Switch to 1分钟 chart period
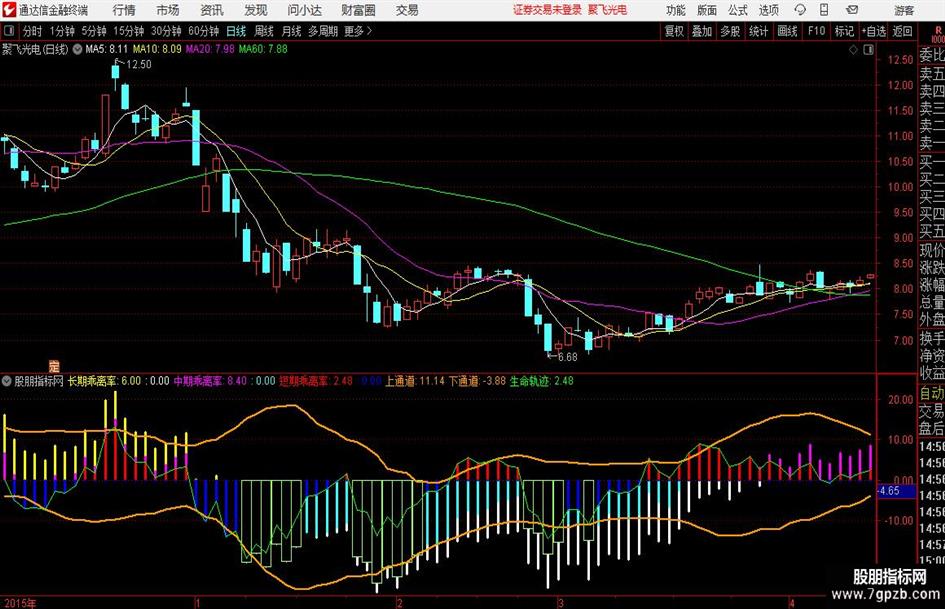The image size is (945, 609). tap(61, 31)
